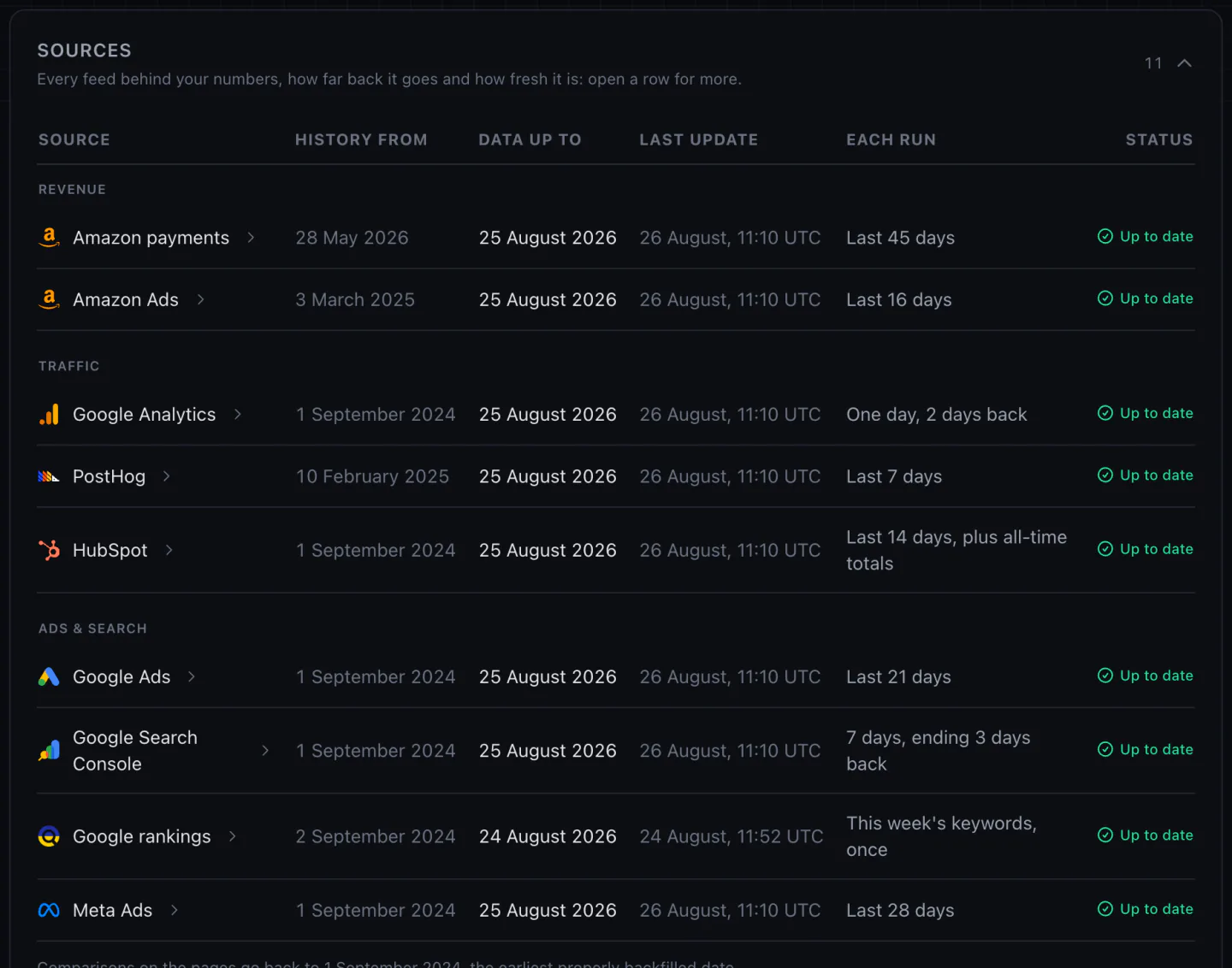Expand the PostHog row chevron

[166, 476]
